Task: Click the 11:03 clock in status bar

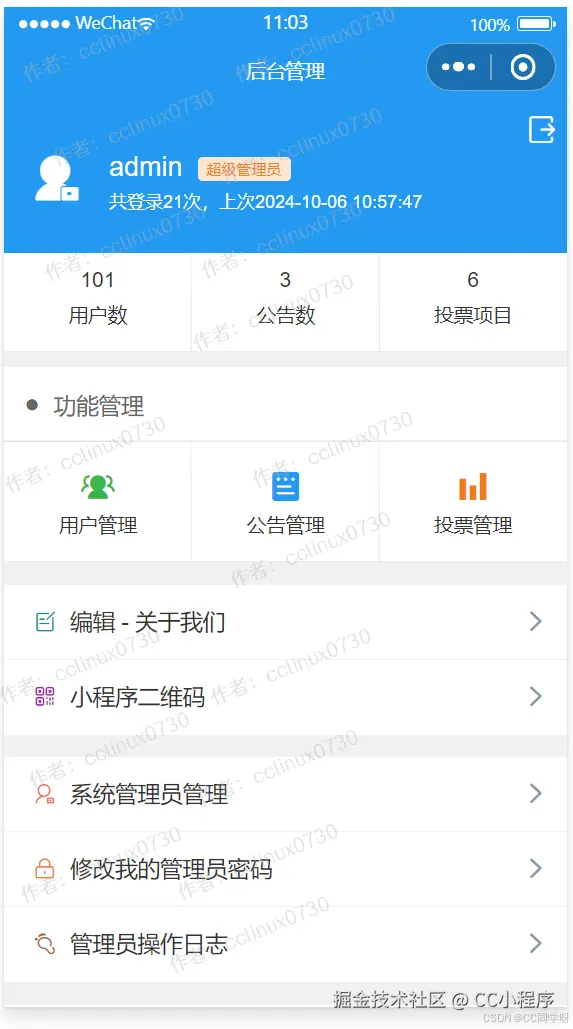Action: [x=286, y=23]
